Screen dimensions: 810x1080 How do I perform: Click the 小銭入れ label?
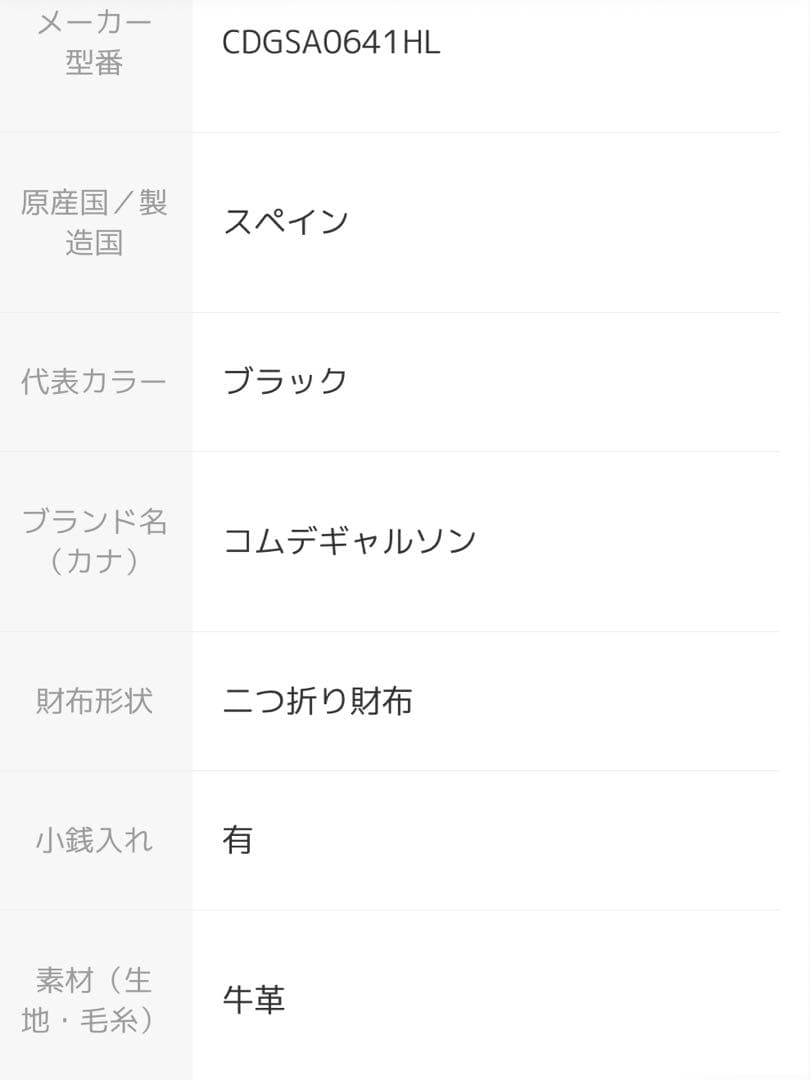coord(94,840)
